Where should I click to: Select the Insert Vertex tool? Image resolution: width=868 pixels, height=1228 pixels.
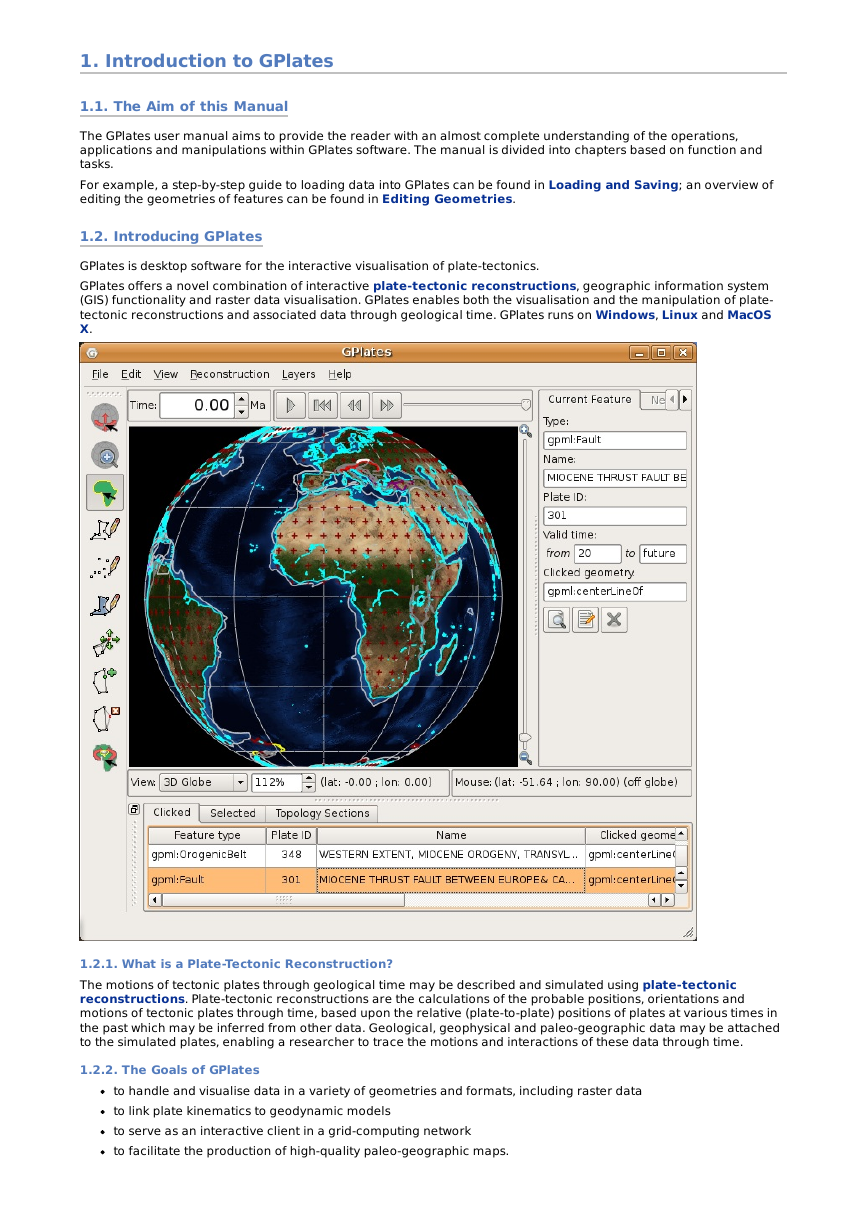click(x=105, y=681)
